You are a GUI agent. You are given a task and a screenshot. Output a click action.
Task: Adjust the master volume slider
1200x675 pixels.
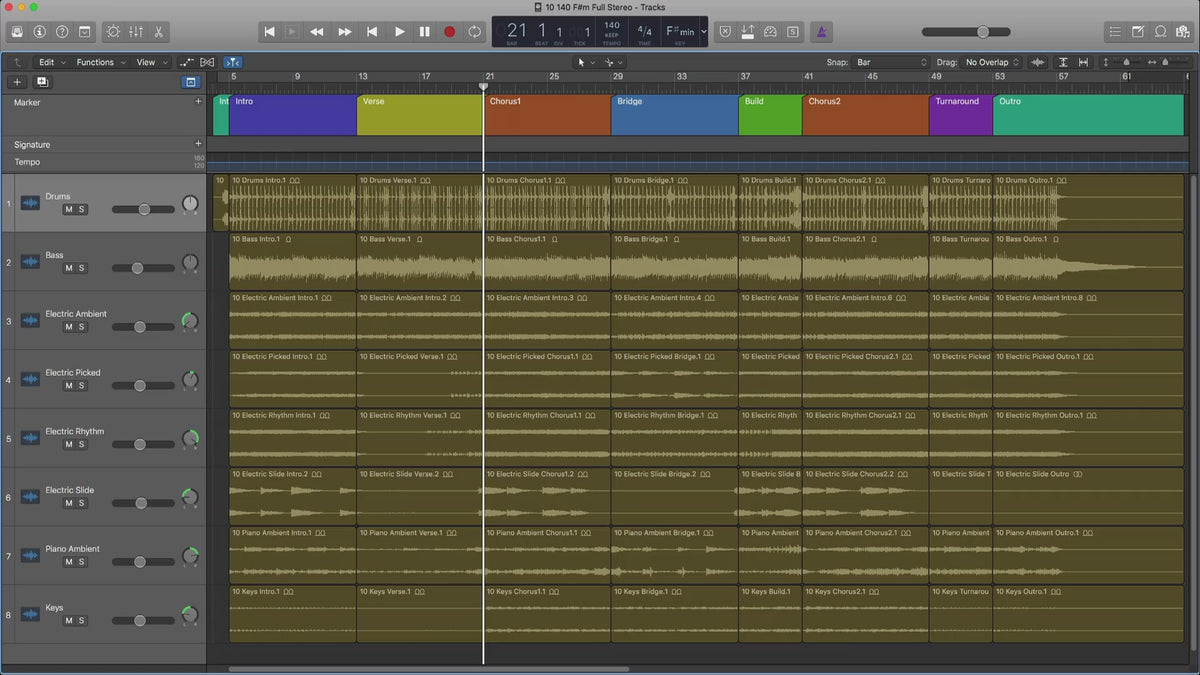(x=982, y=32)
